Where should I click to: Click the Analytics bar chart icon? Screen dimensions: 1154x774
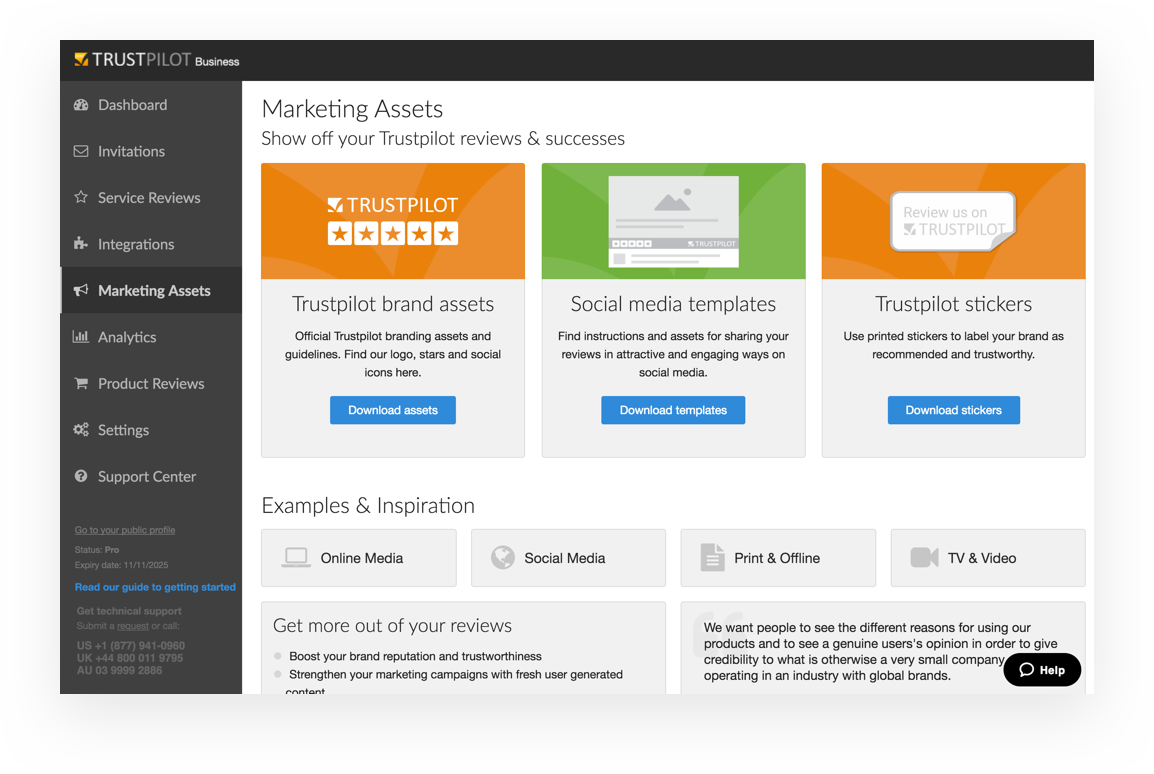click(x=81, y=337)
